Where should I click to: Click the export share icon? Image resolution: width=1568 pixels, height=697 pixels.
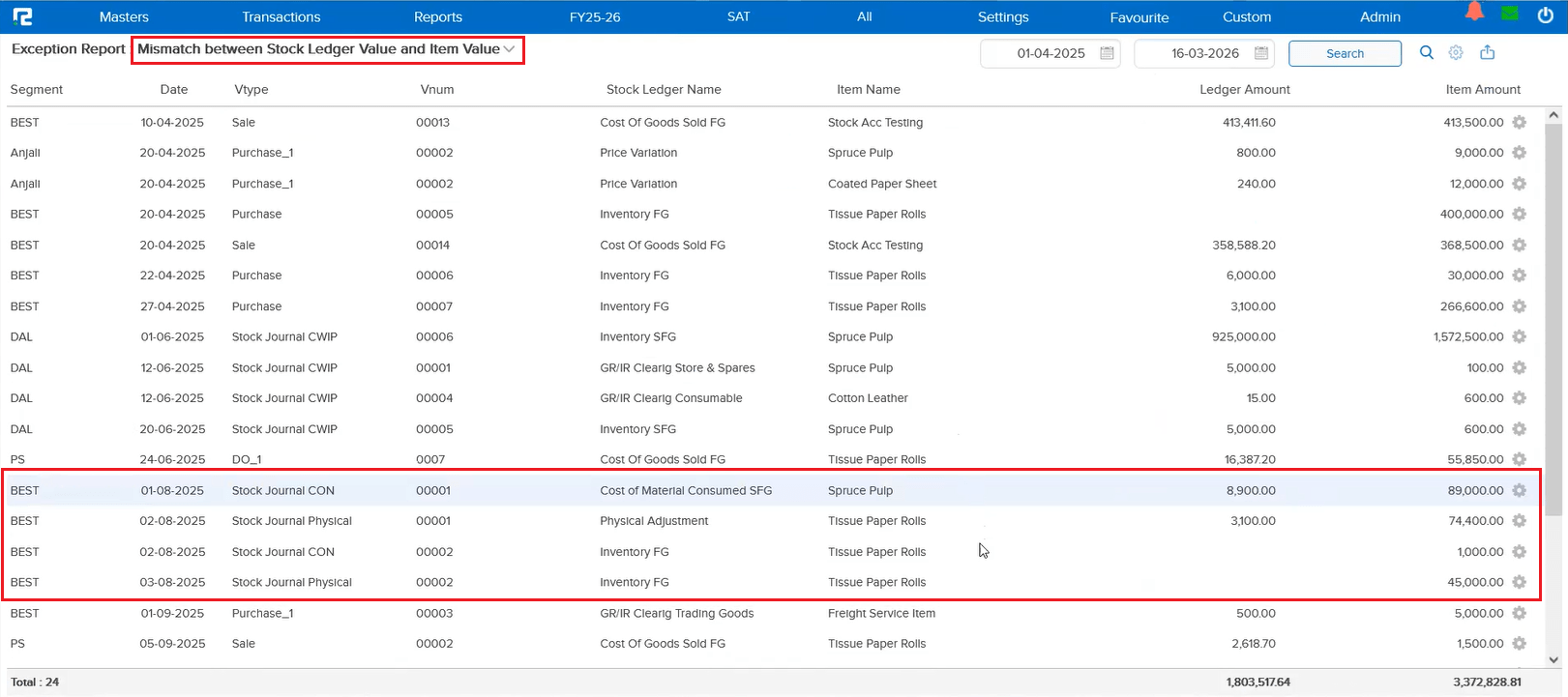point(1488,52)
